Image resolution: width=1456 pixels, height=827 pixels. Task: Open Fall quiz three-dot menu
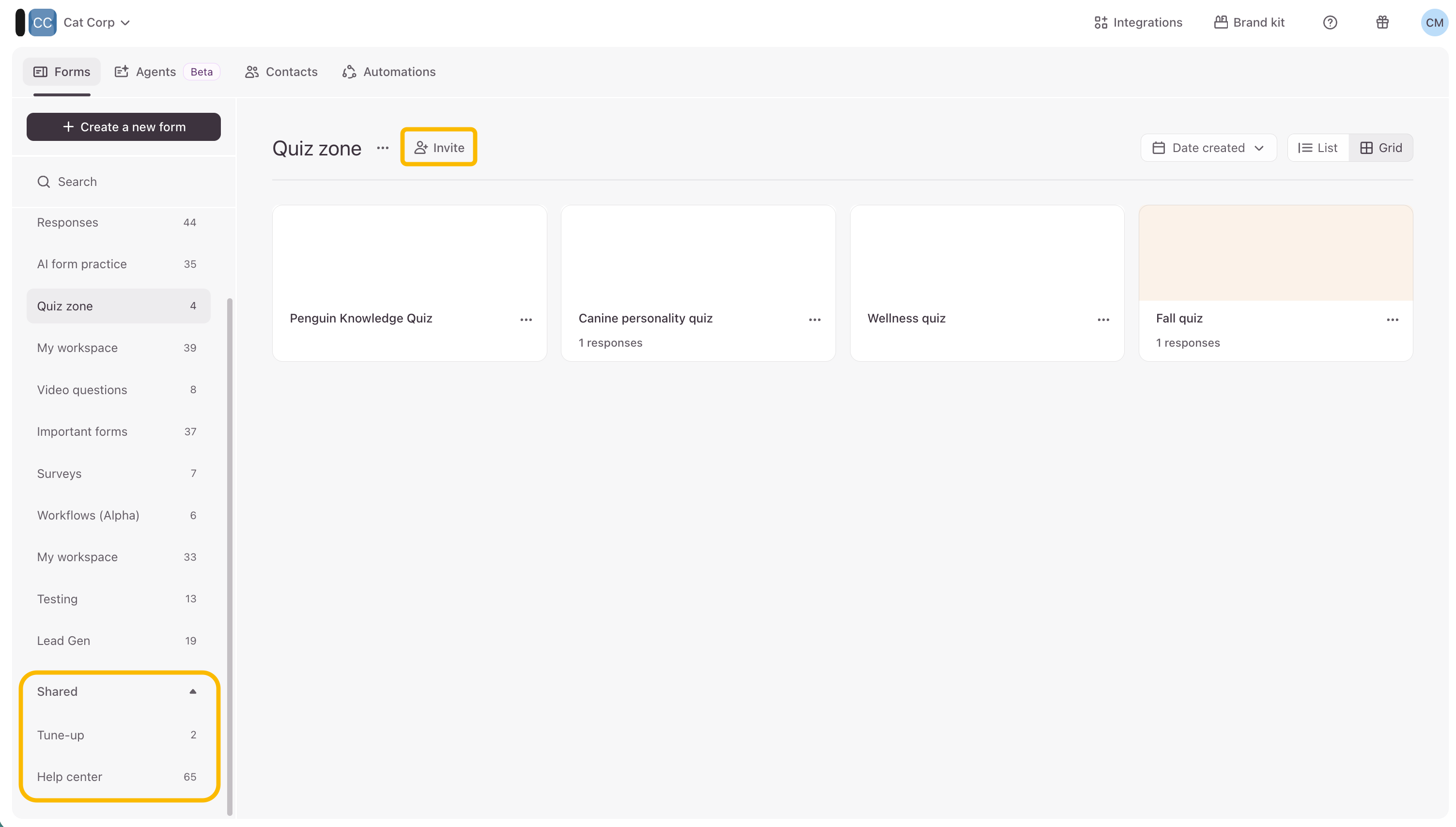point(1392,319)
